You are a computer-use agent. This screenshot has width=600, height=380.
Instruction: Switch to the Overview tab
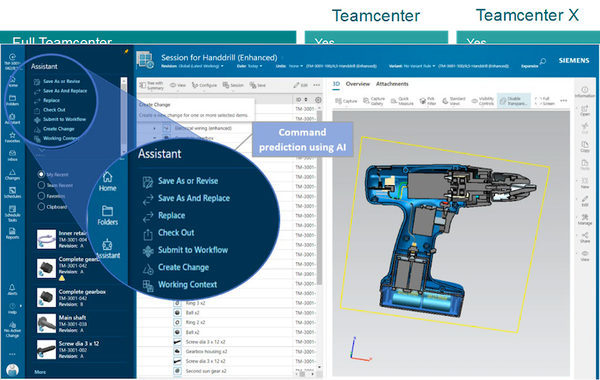coord(358,84)
